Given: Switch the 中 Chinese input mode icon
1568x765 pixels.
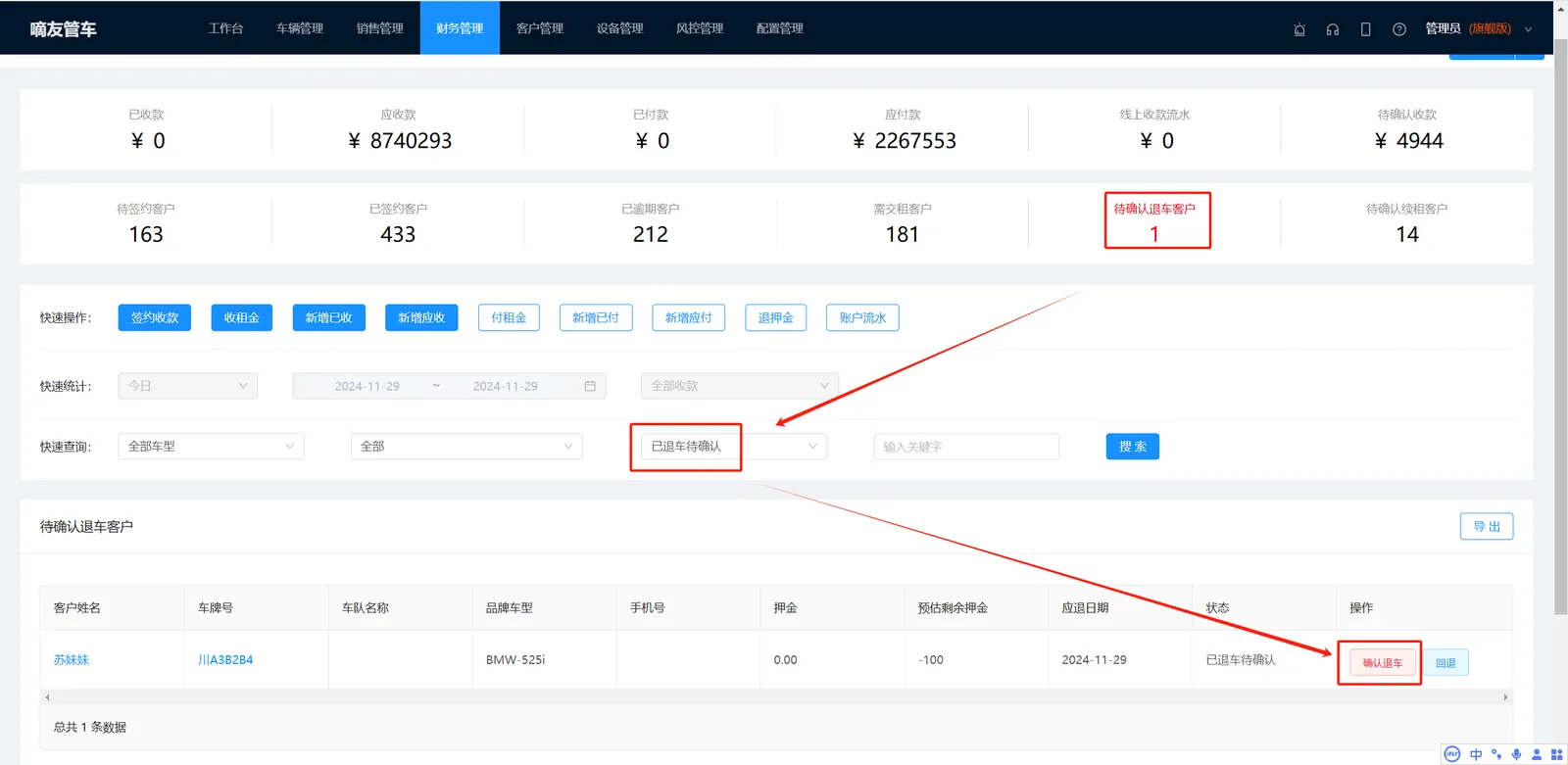Looking at the screenshot, I should click(1476, 754).
